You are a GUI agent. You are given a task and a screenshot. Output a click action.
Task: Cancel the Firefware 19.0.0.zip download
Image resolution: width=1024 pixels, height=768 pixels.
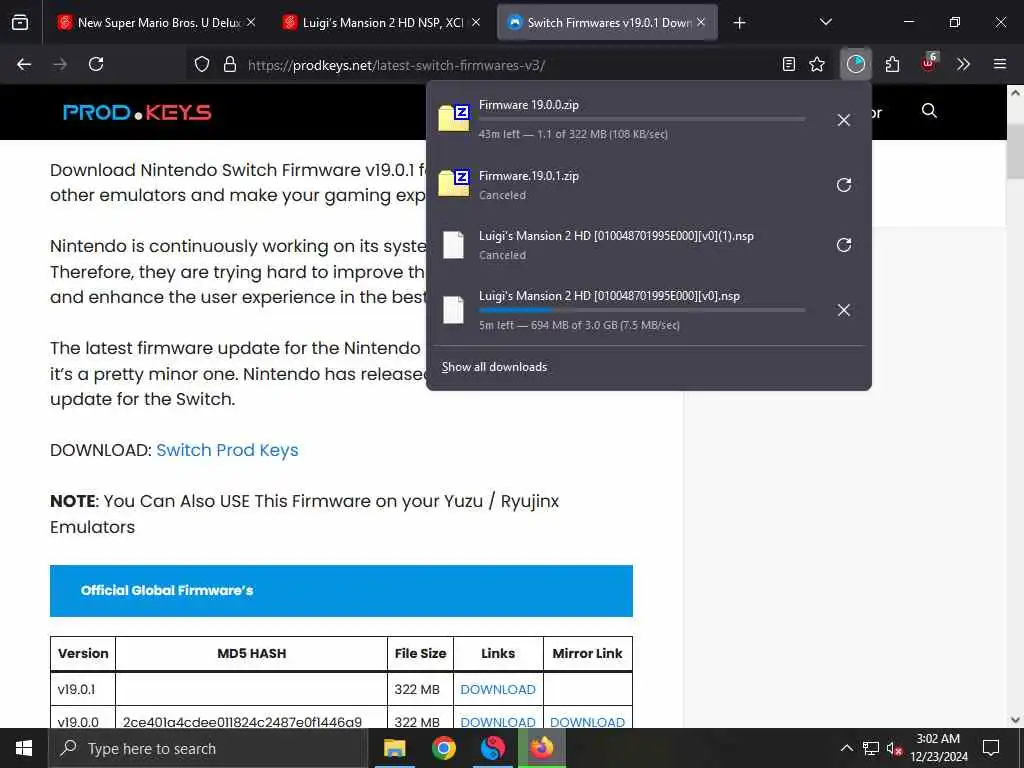tap(844, 120)
